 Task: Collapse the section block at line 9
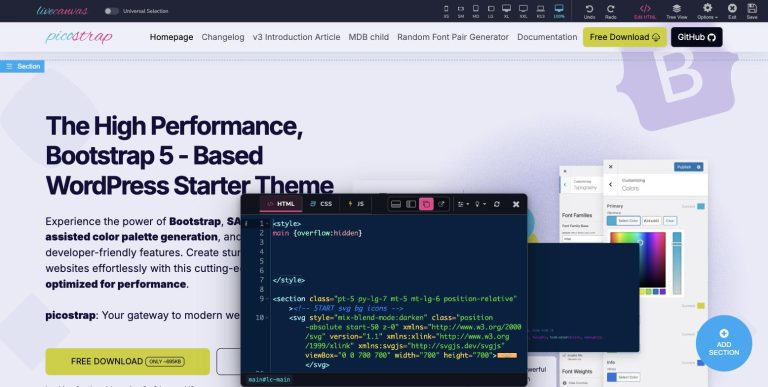[x=267, y=299]
